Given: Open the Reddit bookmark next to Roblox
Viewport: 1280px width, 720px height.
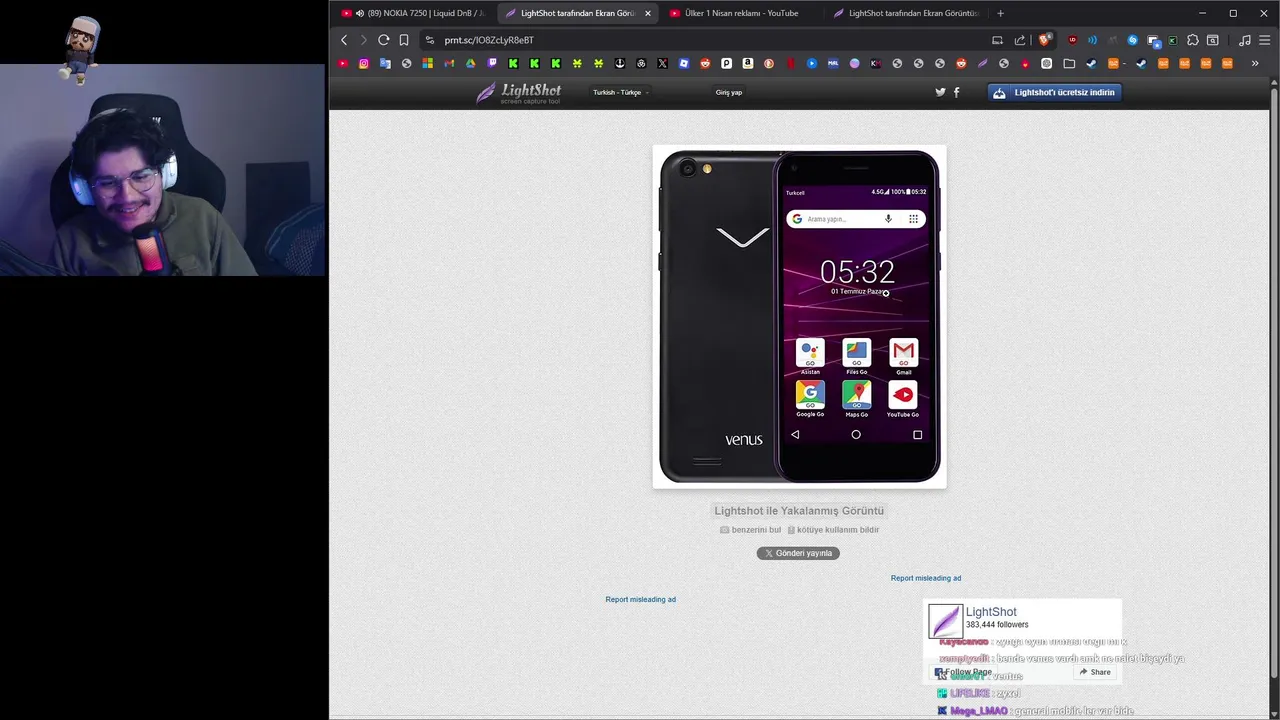Looking at the screenshot, I should [x=705, y=63].
